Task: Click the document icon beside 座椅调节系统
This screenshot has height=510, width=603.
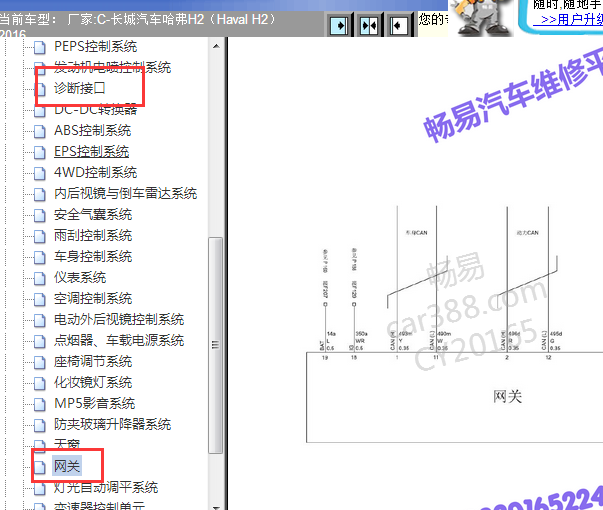Action: tap(40, 362)
